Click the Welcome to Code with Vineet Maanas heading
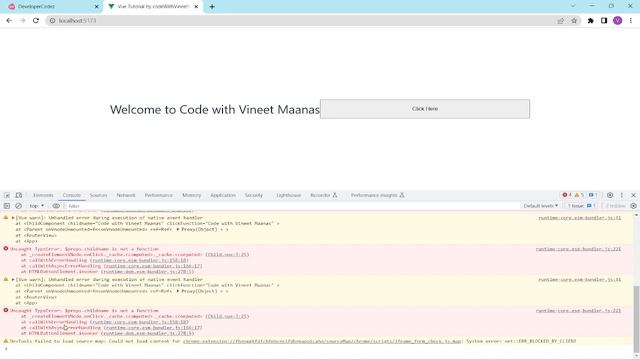Viewport: 640px width, 360px height. (x=215, y=109)
